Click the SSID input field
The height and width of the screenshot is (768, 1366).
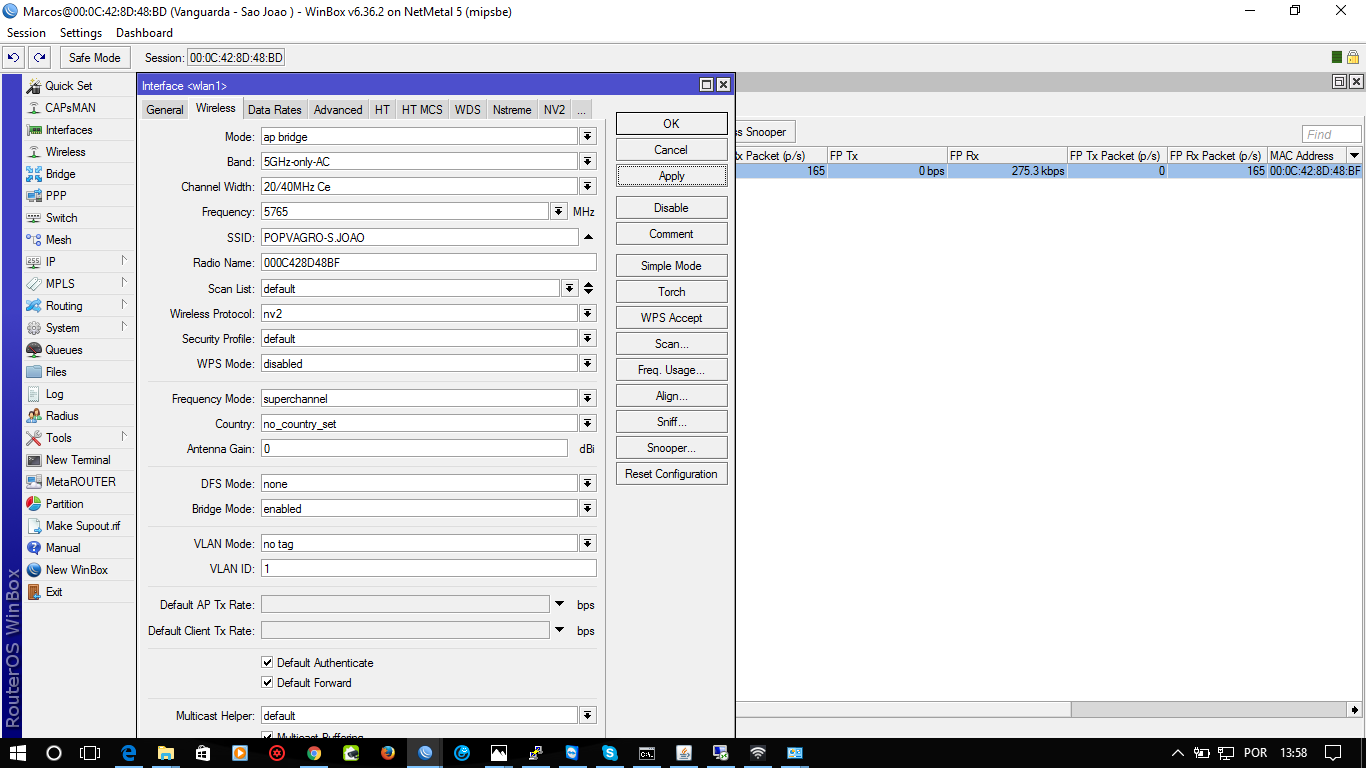click(x=419, y=237)
